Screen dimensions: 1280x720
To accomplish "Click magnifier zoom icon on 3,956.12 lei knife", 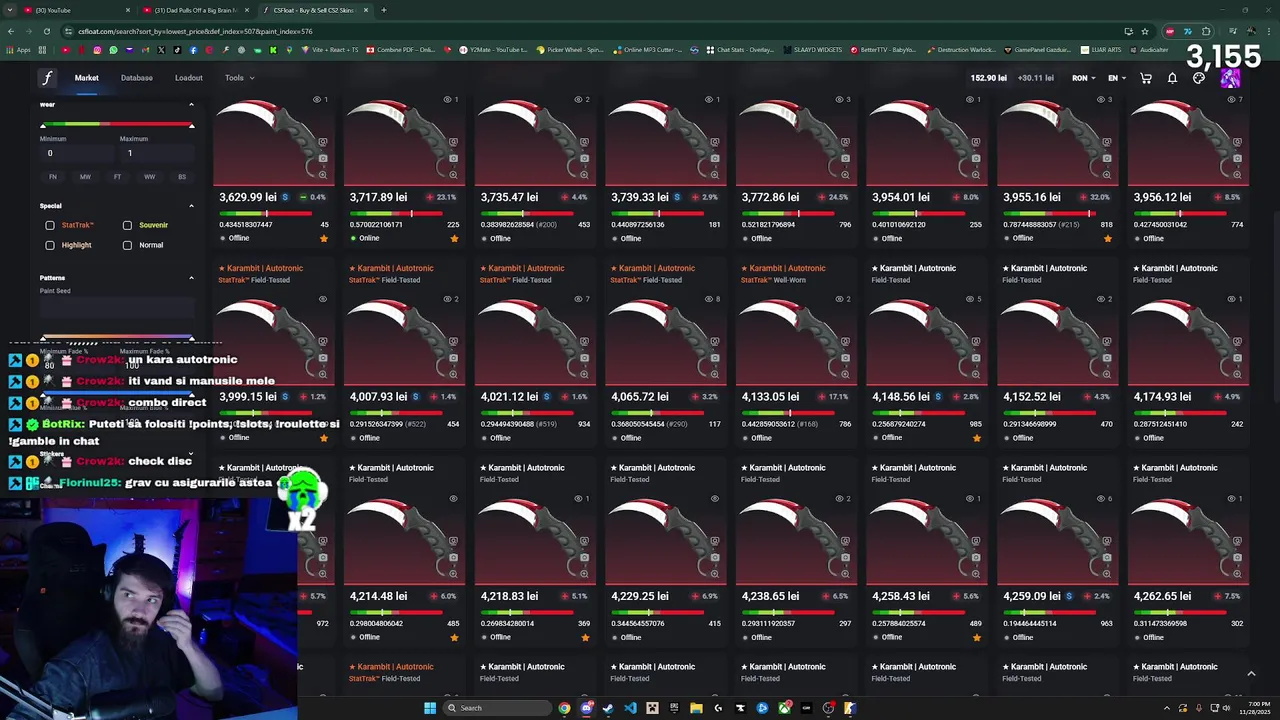I will (1237, 175).
